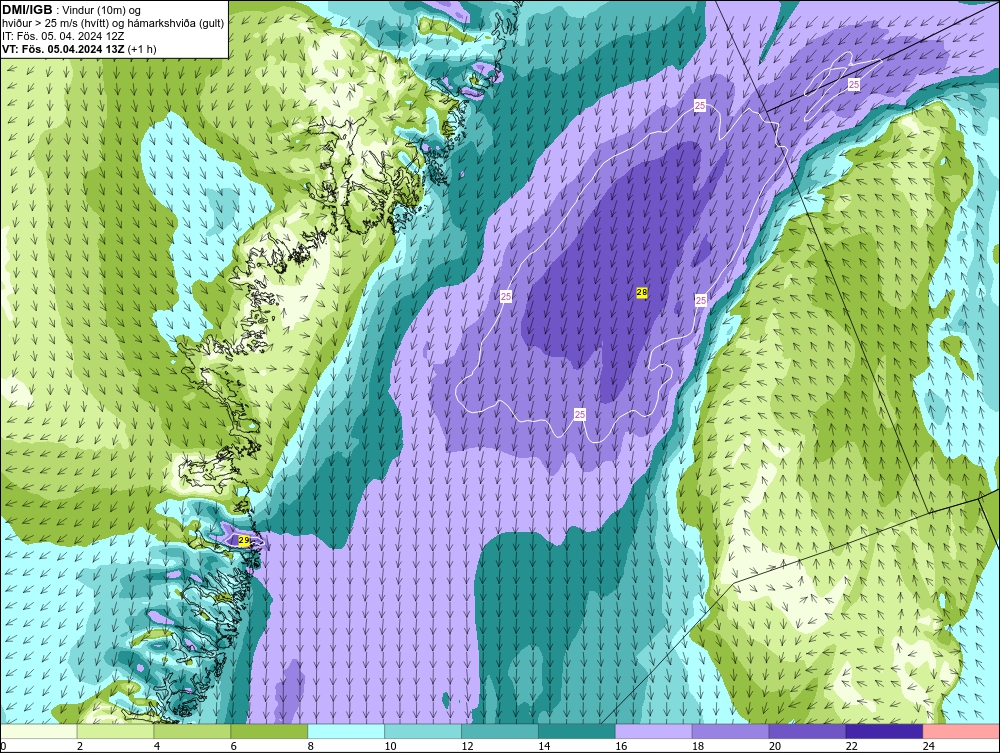The height and width of the screenshot is (753, 1000).
Task: Click the 25 label on the contour's southern edge
Action: point(580,414)
